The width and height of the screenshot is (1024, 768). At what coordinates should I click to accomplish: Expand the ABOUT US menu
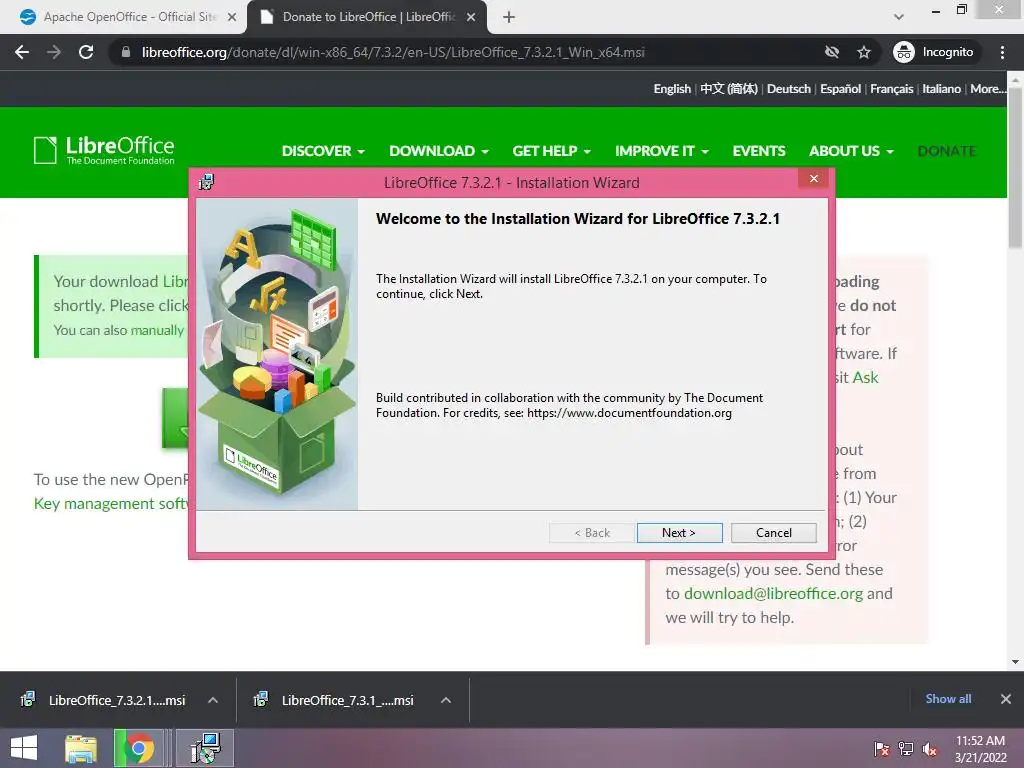click(852, 151)
